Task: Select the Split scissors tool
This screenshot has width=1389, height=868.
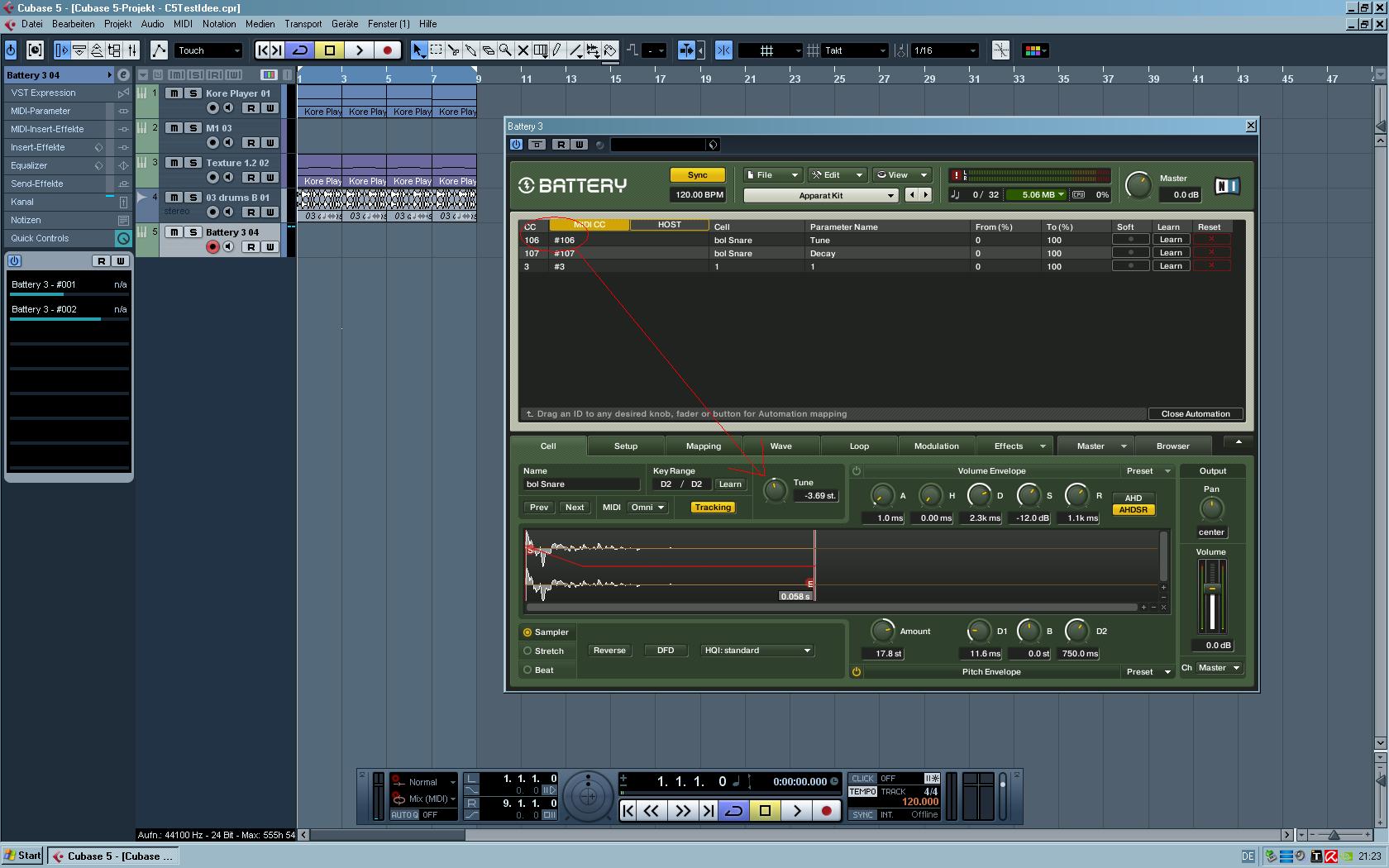Action: pos(453,50)
